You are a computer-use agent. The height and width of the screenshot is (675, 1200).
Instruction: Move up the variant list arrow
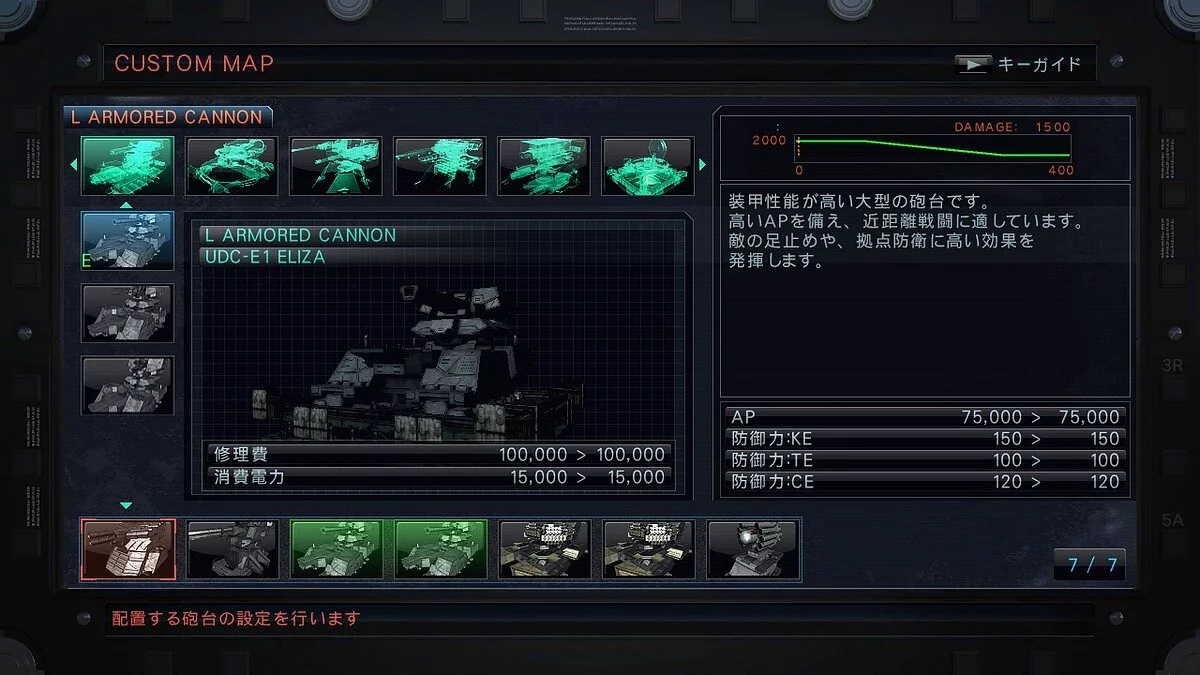[x=126, y=204]
